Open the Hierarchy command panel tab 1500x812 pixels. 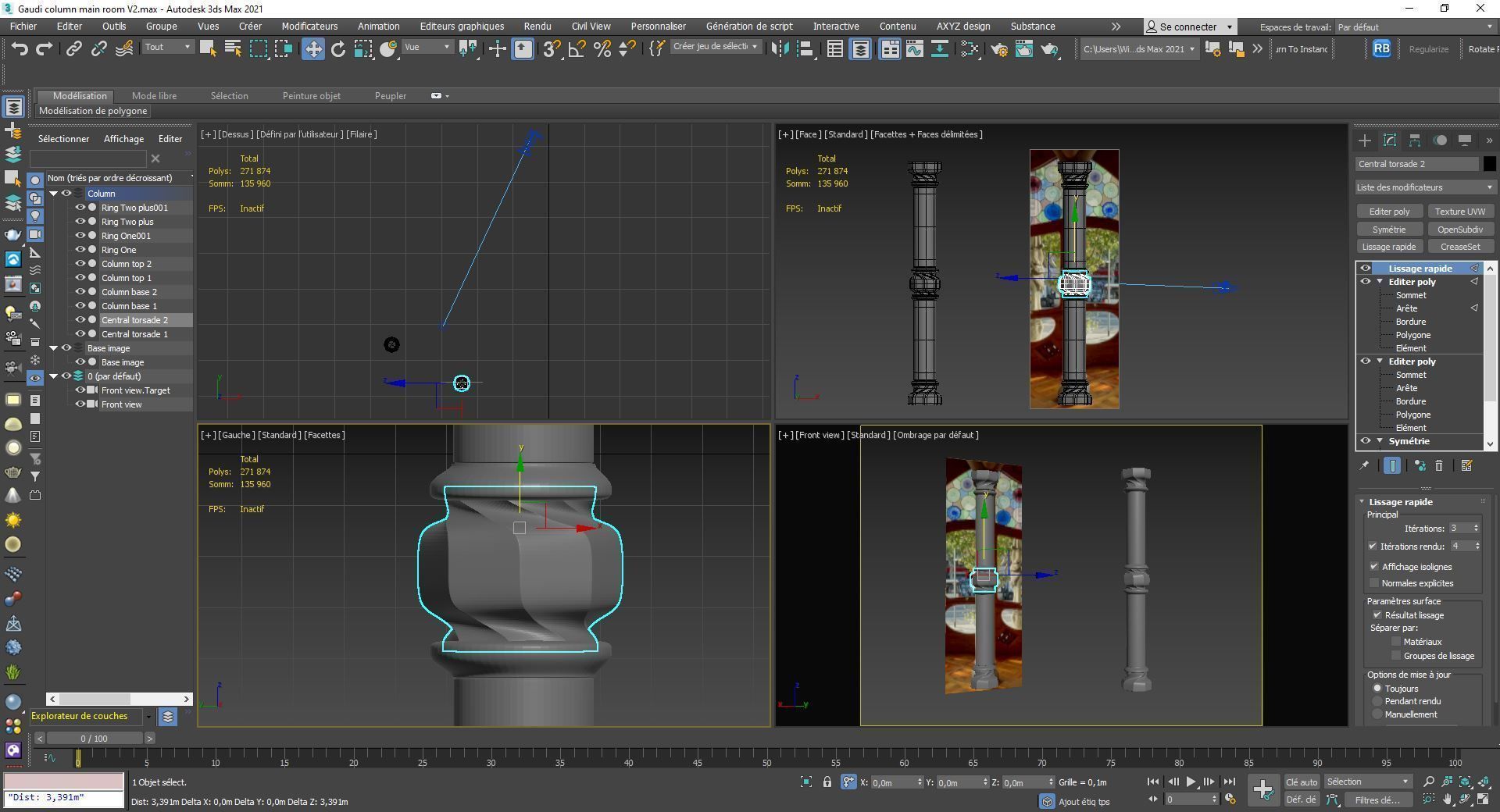click(1414, 141)
